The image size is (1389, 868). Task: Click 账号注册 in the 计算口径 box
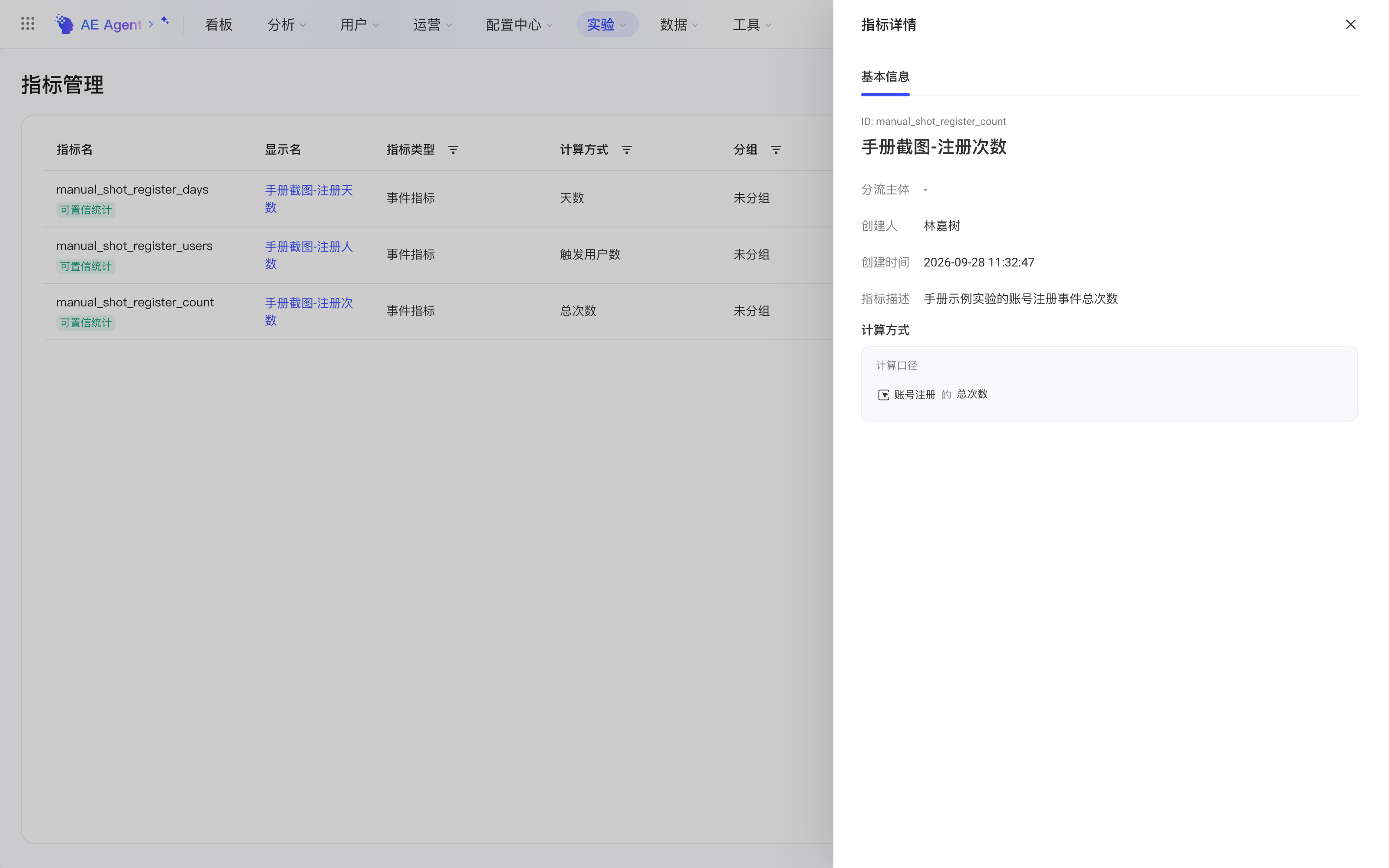pos(914,395)
